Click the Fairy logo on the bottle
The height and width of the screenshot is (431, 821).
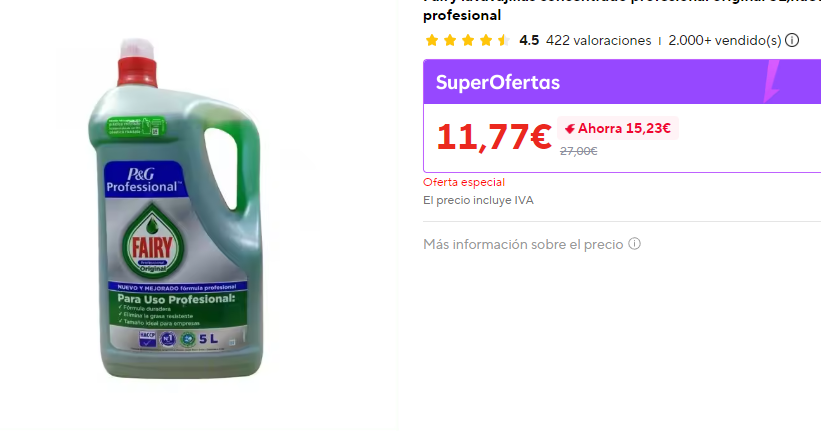click(x=152, y=242)
